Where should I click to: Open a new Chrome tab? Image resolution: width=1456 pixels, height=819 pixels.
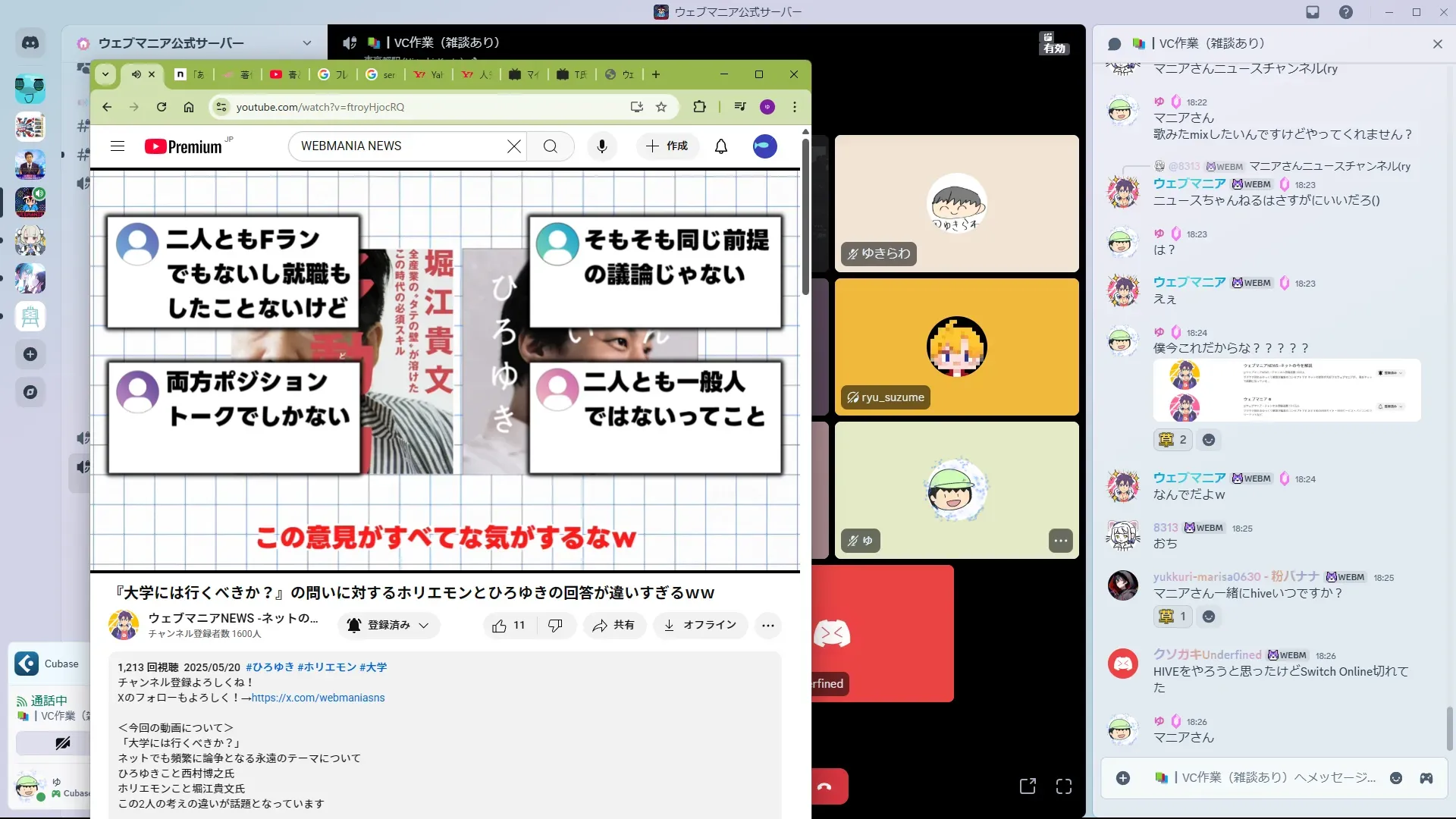coord(656,74)
